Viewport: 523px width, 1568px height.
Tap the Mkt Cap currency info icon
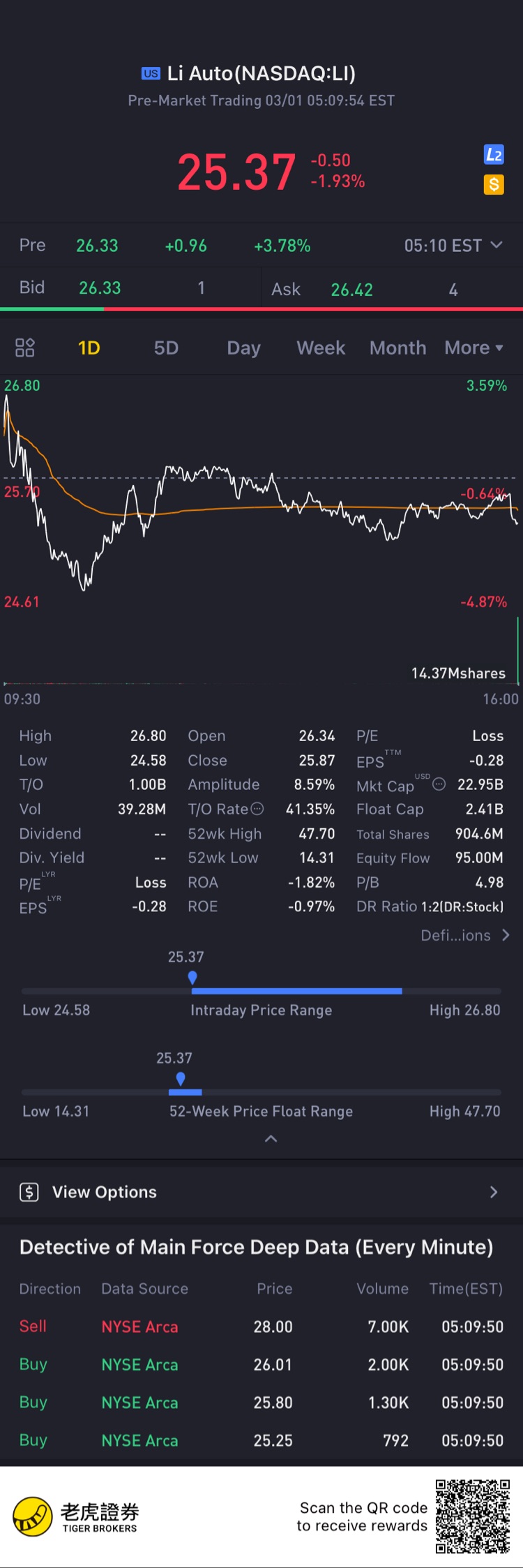(x=439, y=784)
